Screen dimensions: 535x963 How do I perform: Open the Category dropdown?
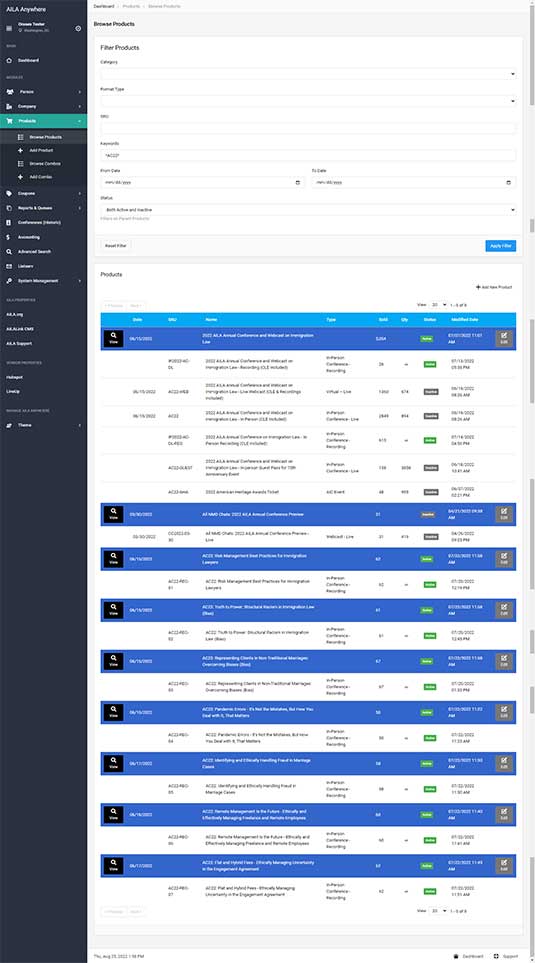pos(308,74)
